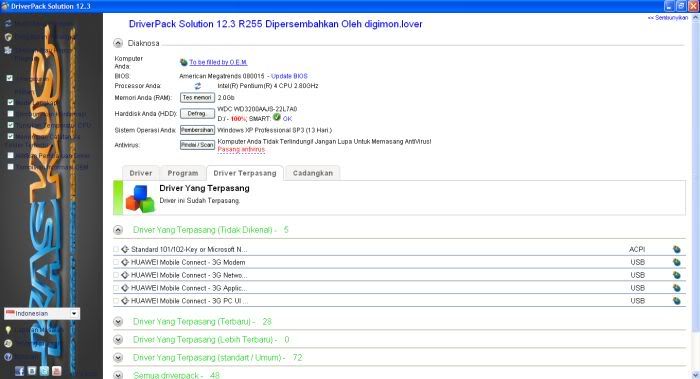700x379 pixels.
Task: Click the Pindai / Scan button
Action: (197, 145)
